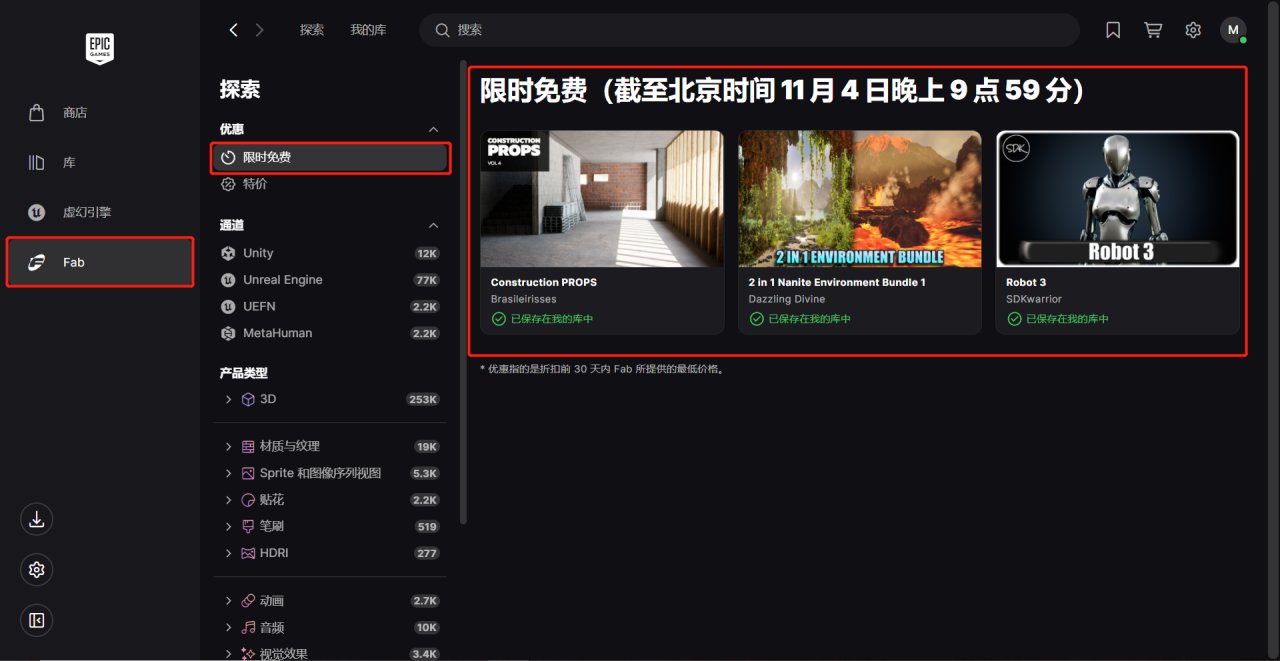Image resolution: width=1280 pixels, height=661 pixels.
Task: Click the 限时免费 clock icon
Action: pos(228,158)
